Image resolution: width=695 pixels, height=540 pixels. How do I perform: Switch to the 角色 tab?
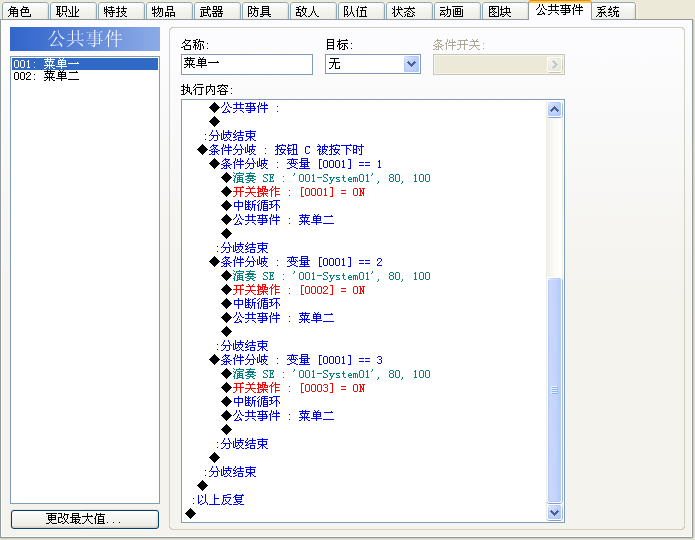coord(25,11)
